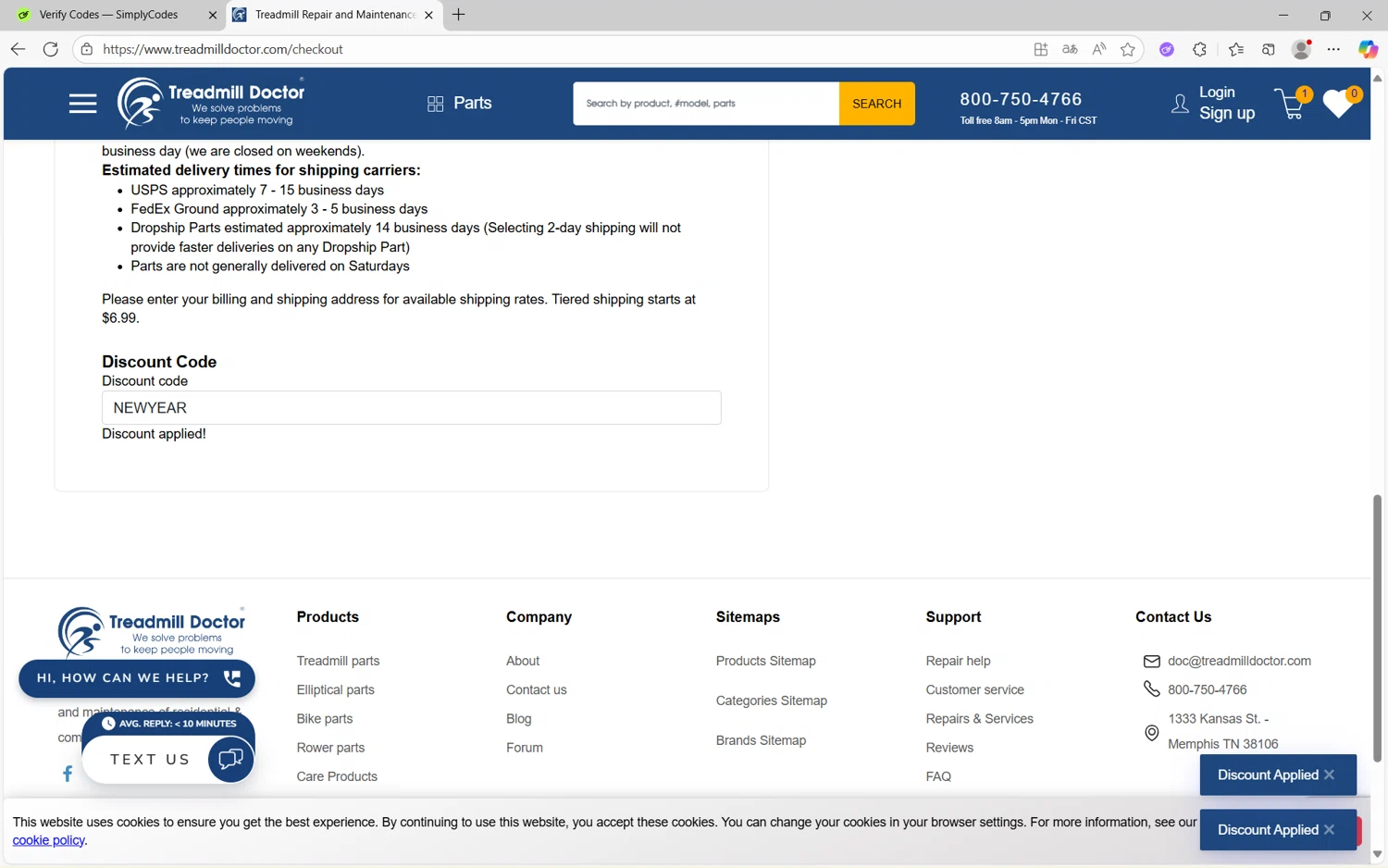The height and width of the screenshot is (868, 1388).
Task: Click the Hi, how can we help button
Action: 137,678
